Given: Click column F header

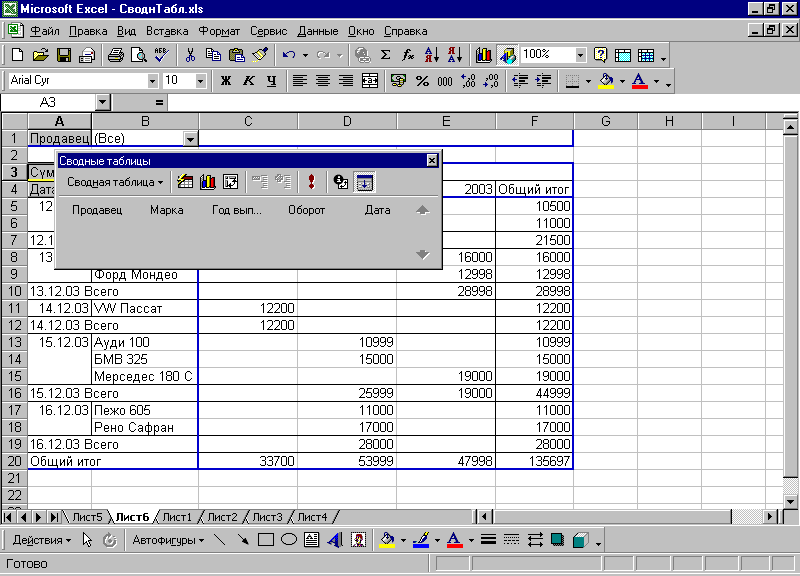Looking at the screenshot, I should [534, 121].
